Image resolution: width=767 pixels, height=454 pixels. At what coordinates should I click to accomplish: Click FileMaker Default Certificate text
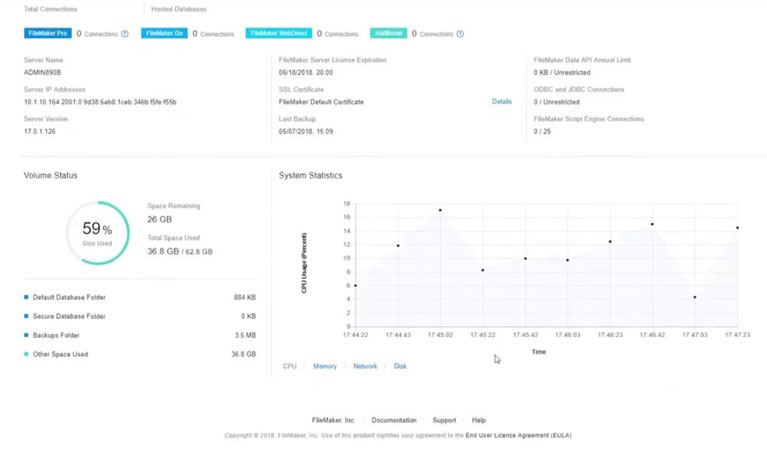click(321, 102)
